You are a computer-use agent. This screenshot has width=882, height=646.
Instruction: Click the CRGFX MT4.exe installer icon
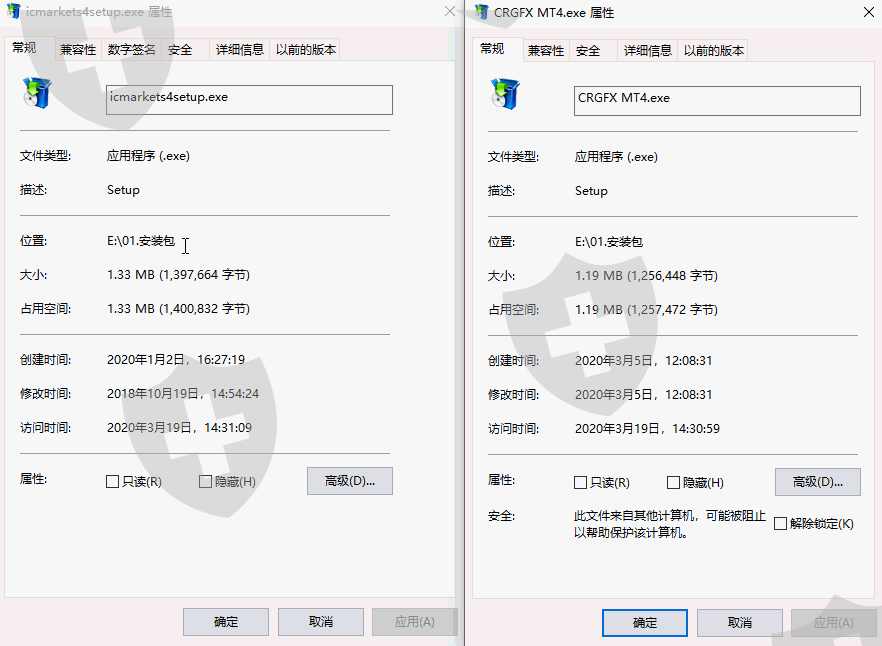click(x=505, y=94)
